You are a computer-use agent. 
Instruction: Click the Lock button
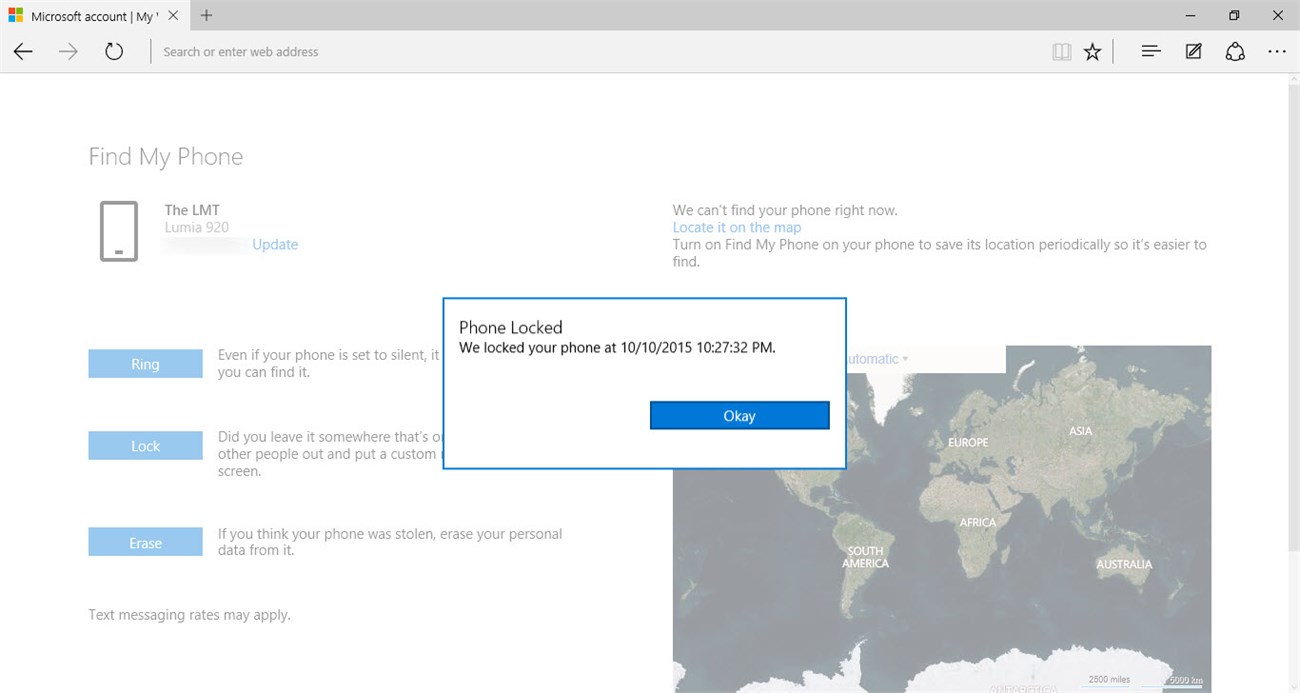pos(145,446)
